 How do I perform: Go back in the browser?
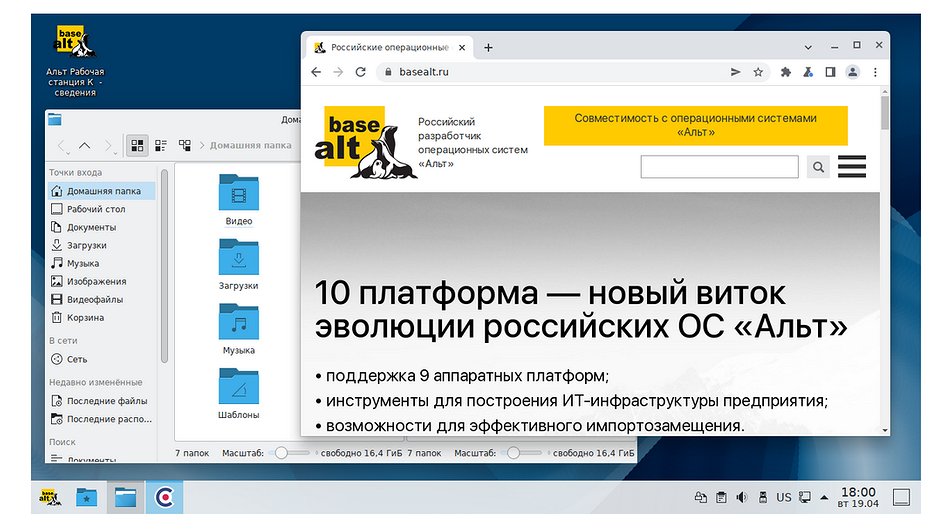pos(316,72)
